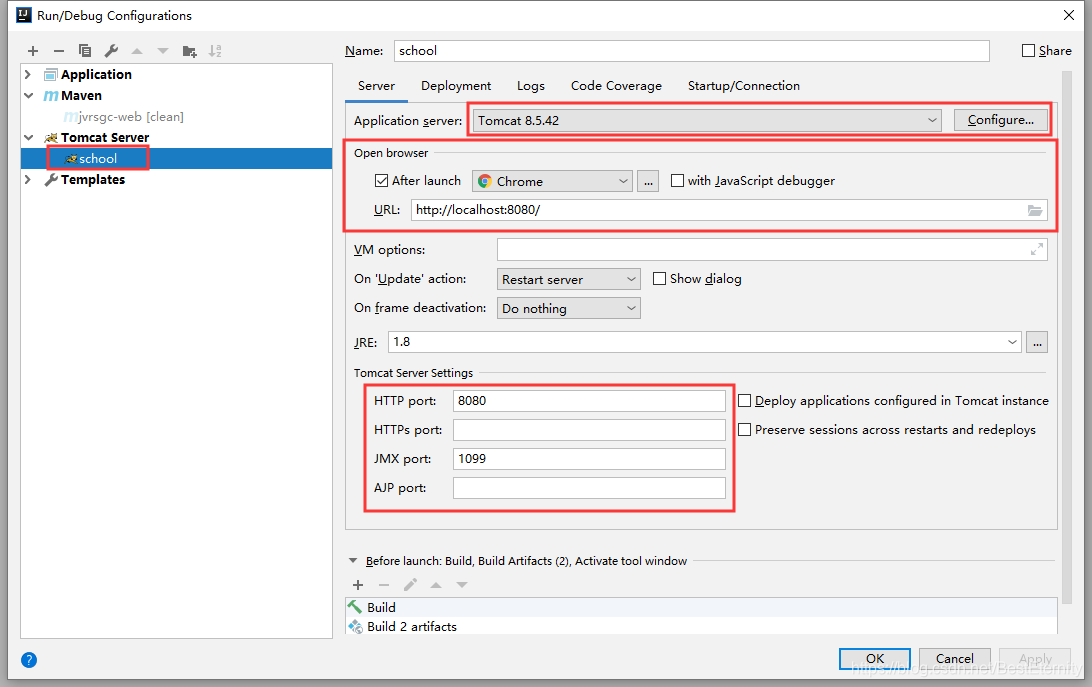
Task: Click the Cancel button
Action: pos(955,658)
